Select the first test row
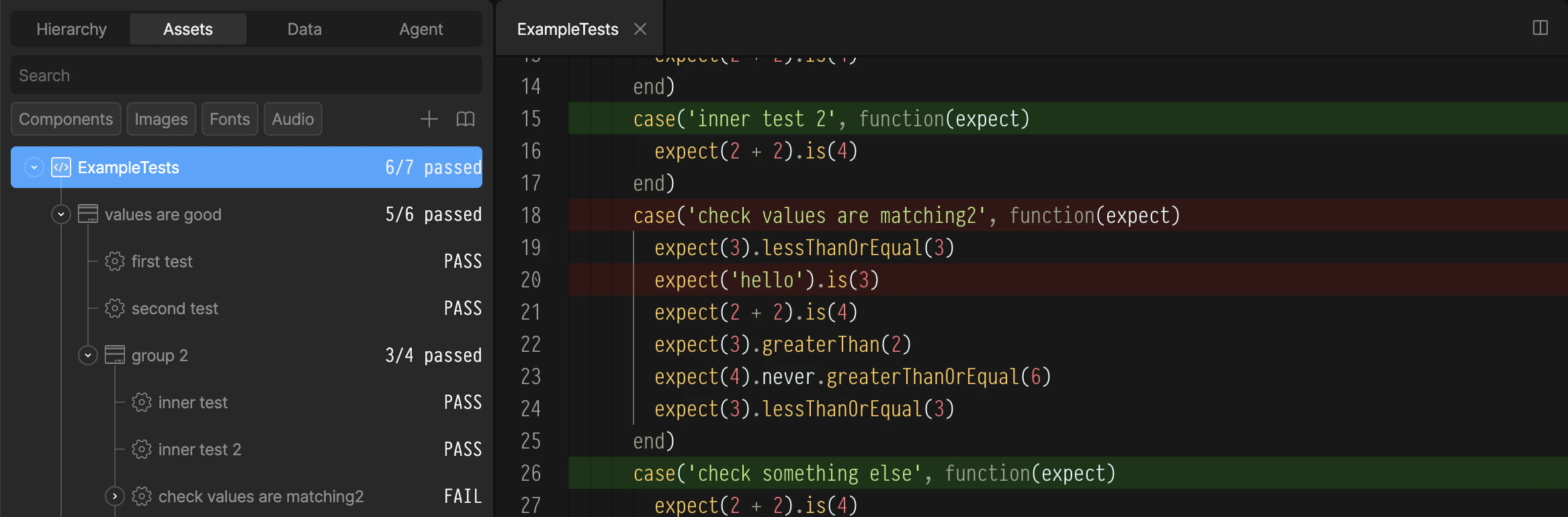Screen dimensions: 1568x517 click(x=247, y=261)
